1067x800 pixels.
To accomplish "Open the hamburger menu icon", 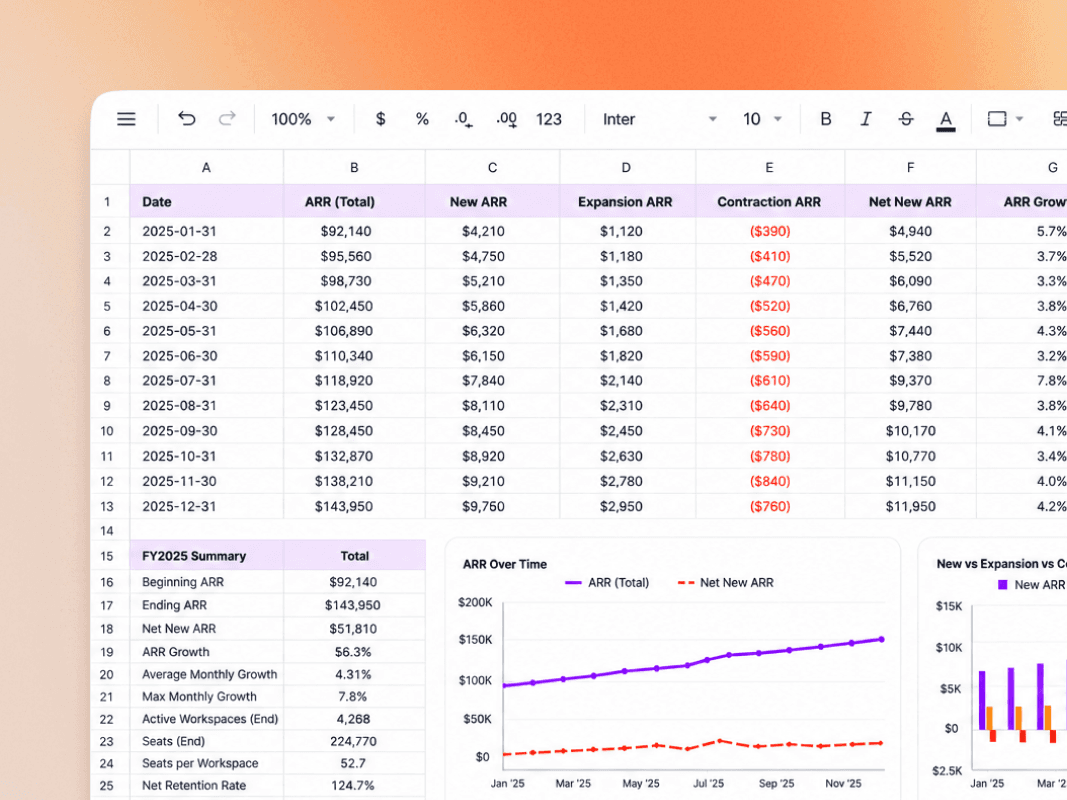I will [126, 119].
